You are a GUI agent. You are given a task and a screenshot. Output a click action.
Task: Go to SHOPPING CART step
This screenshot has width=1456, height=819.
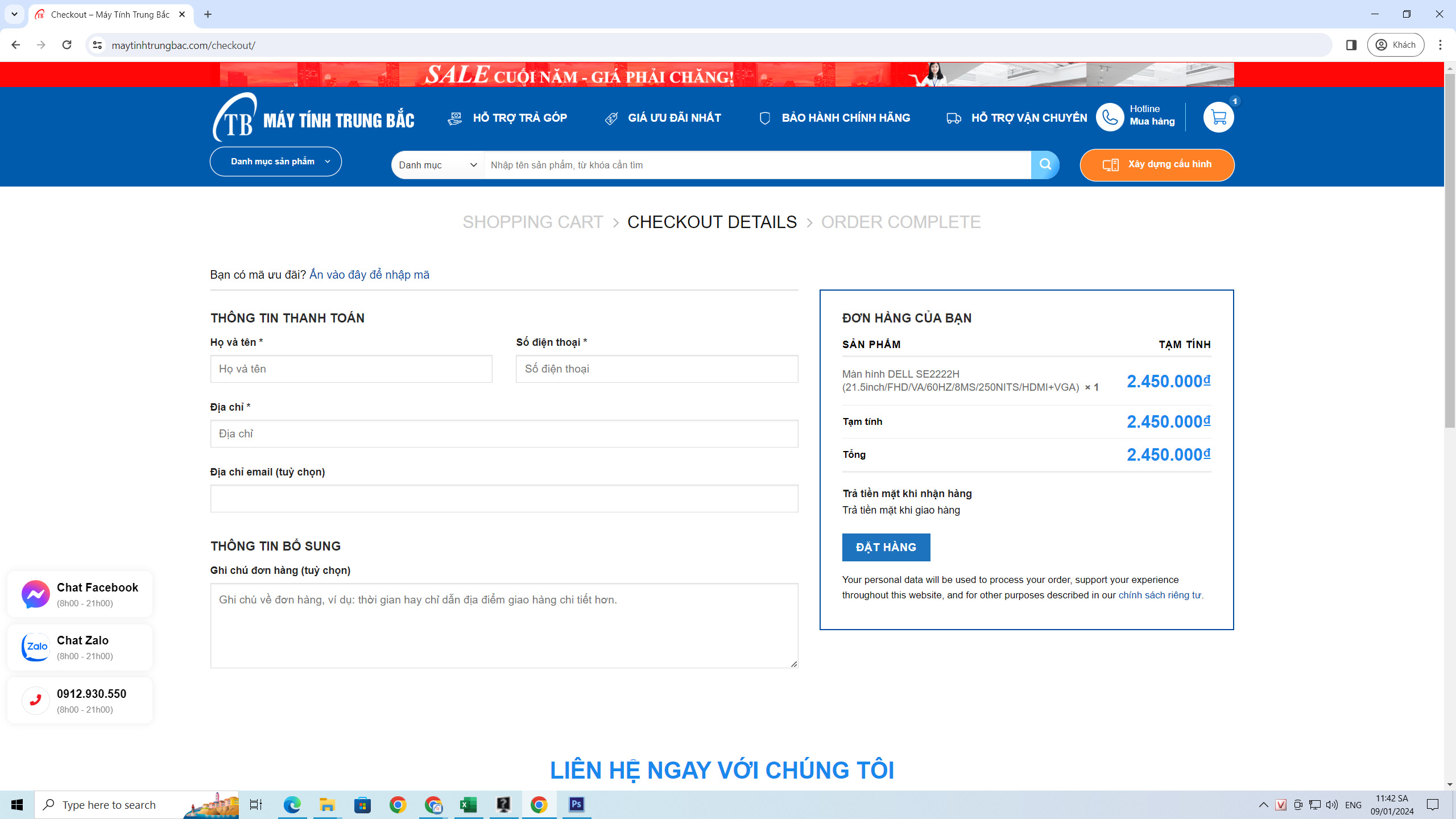coord(532,222)
